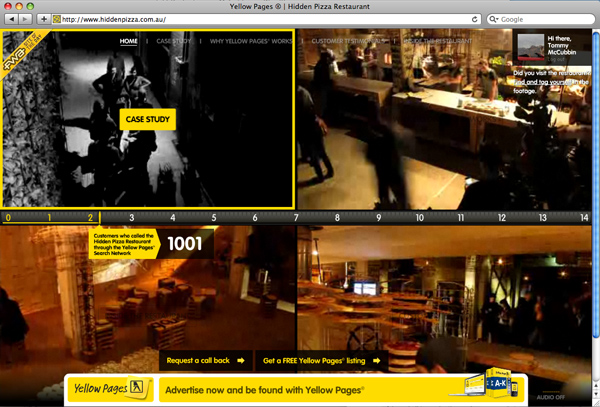Viewport: 600px width, 407px height.
Task: Open the Google search magnifier dropdown
Action: [494, 19]
